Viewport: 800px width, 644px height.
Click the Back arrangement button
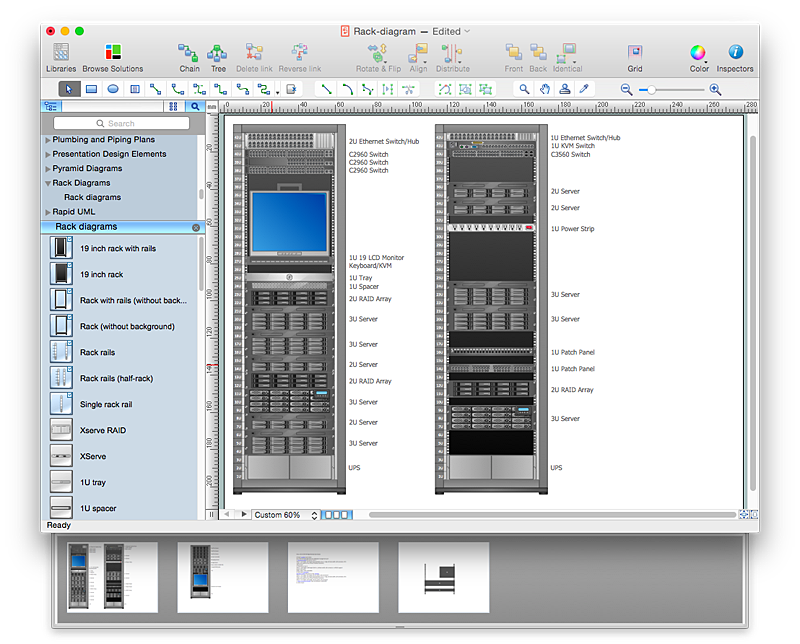pyautogui.click(x=539, y=56)
